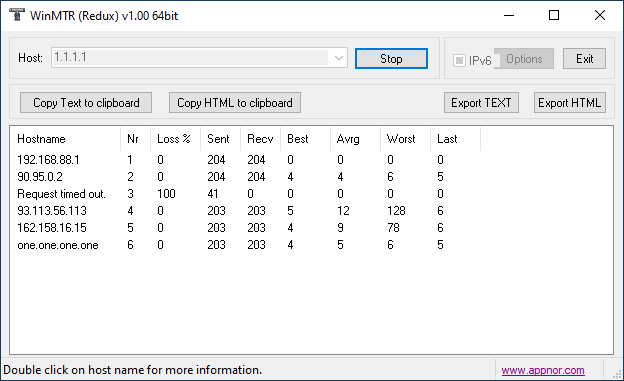The image size is (624, 381).
Task: Click the Loss % column header
Action: pos(176,139)
